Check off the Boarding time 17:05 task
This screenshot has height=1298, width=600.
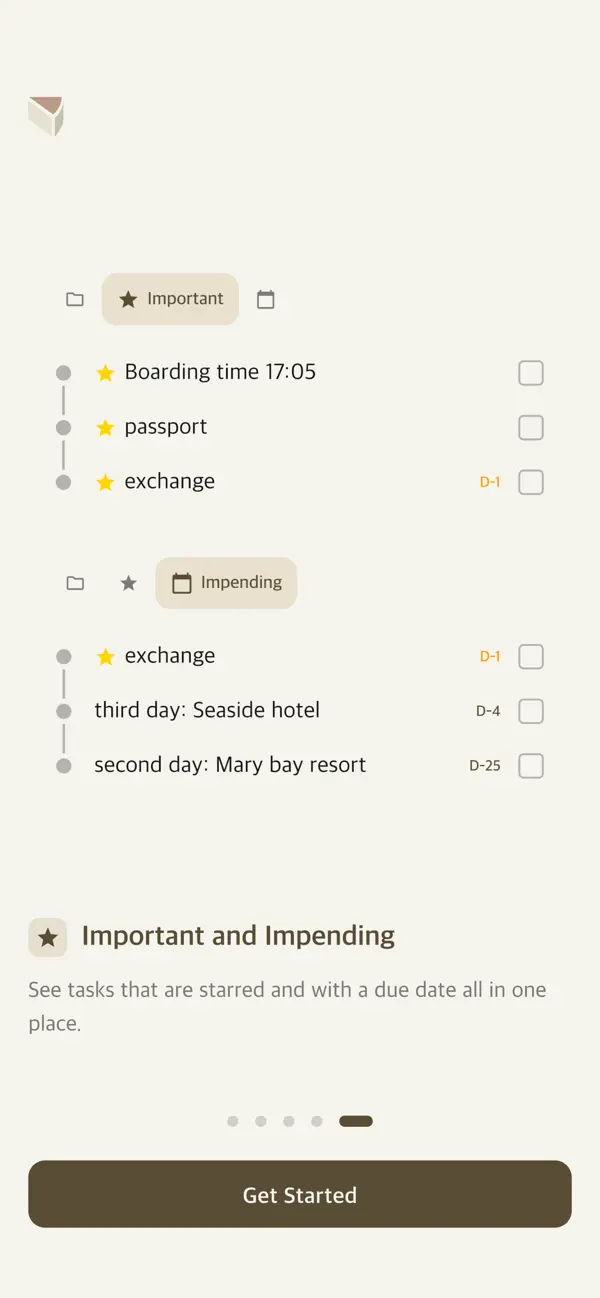tap(531, 372)
